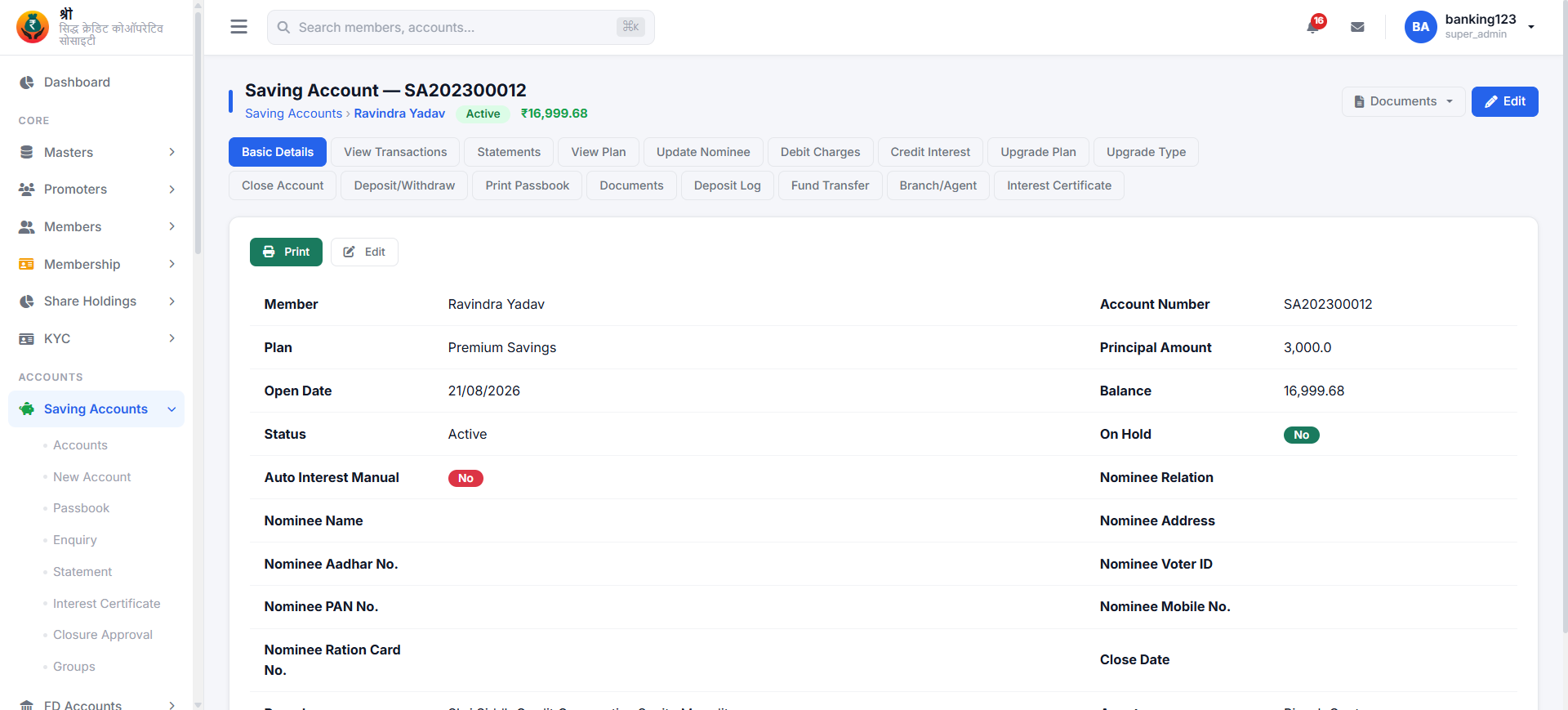Open the user account dropdown arrow
The width and height of the screenshot is (1568, 710).
pyautogui.click(x=1531, y=27)
